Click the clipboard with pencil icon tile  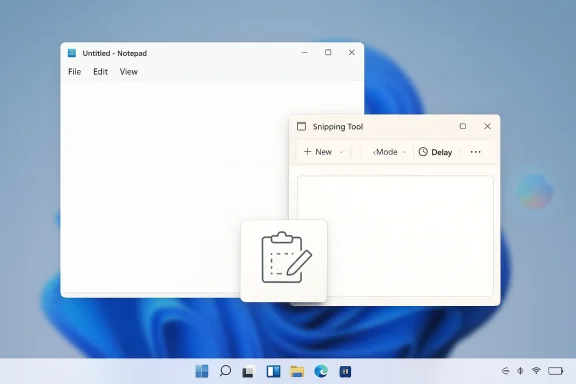[284, 261]
